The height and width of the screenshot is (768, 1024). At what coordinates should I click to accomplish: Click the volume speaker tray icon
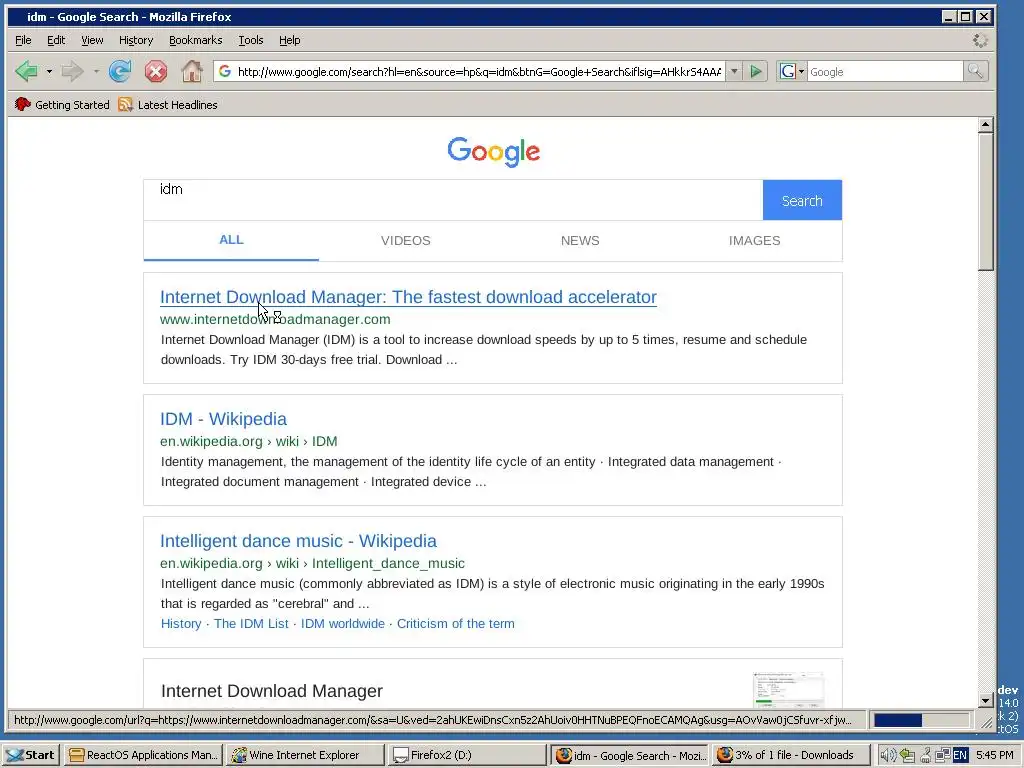pyautogui.click(x=888, y=756)
